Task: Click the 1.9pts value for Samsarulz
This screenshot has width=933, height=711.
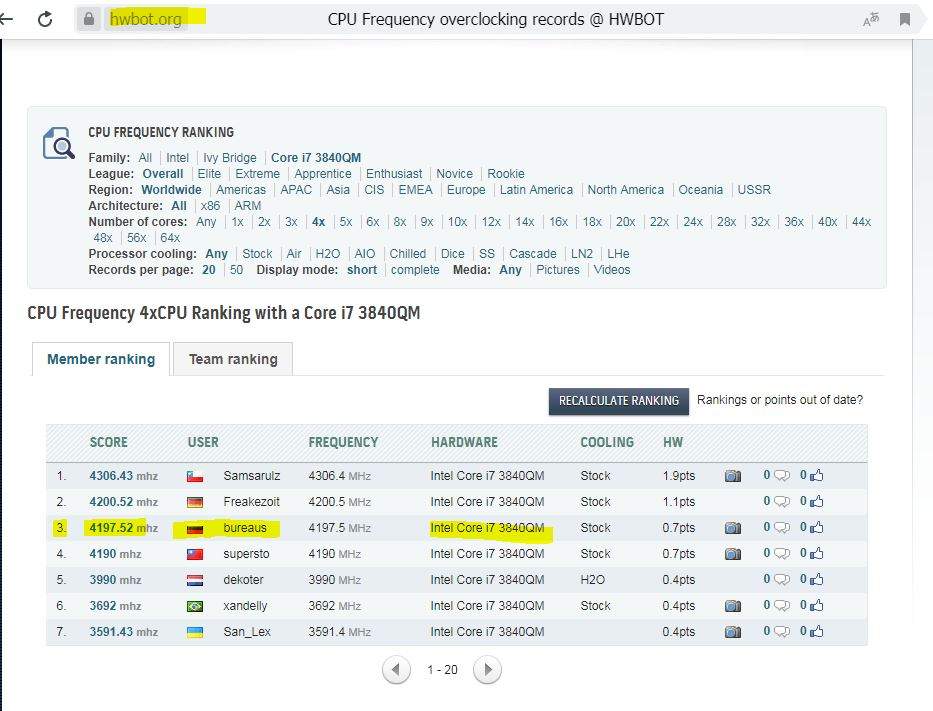Action: click(678, 476)
